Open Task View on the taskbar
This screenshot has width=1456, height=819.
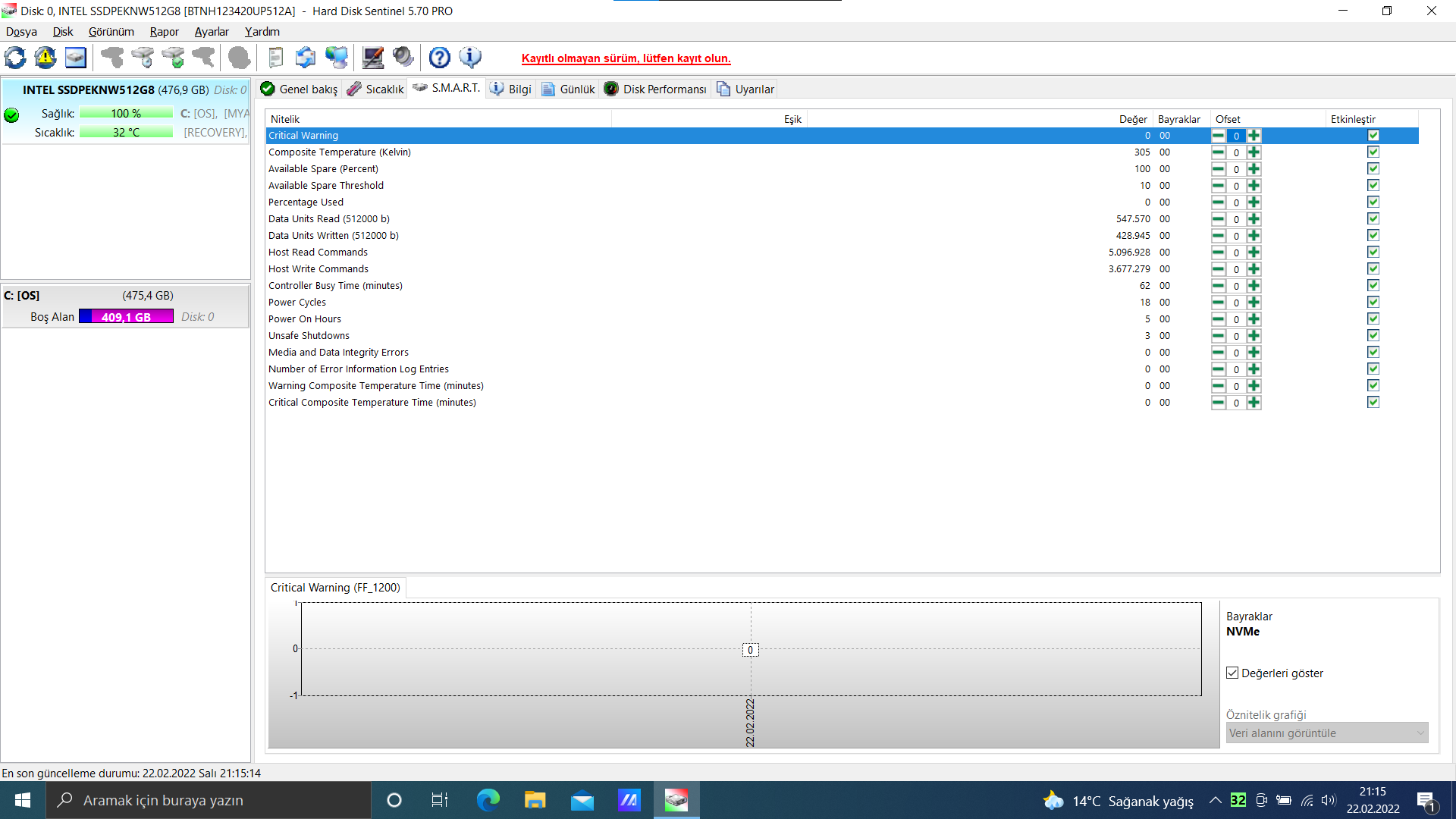click(440, 800)
